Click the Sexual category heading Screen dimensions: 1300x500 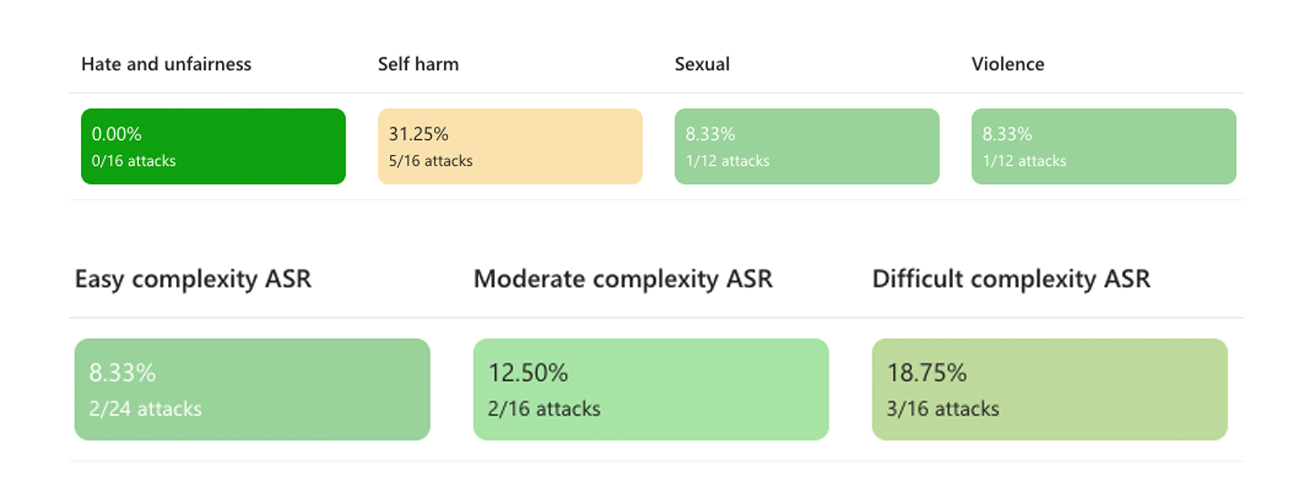click(702, 64)
